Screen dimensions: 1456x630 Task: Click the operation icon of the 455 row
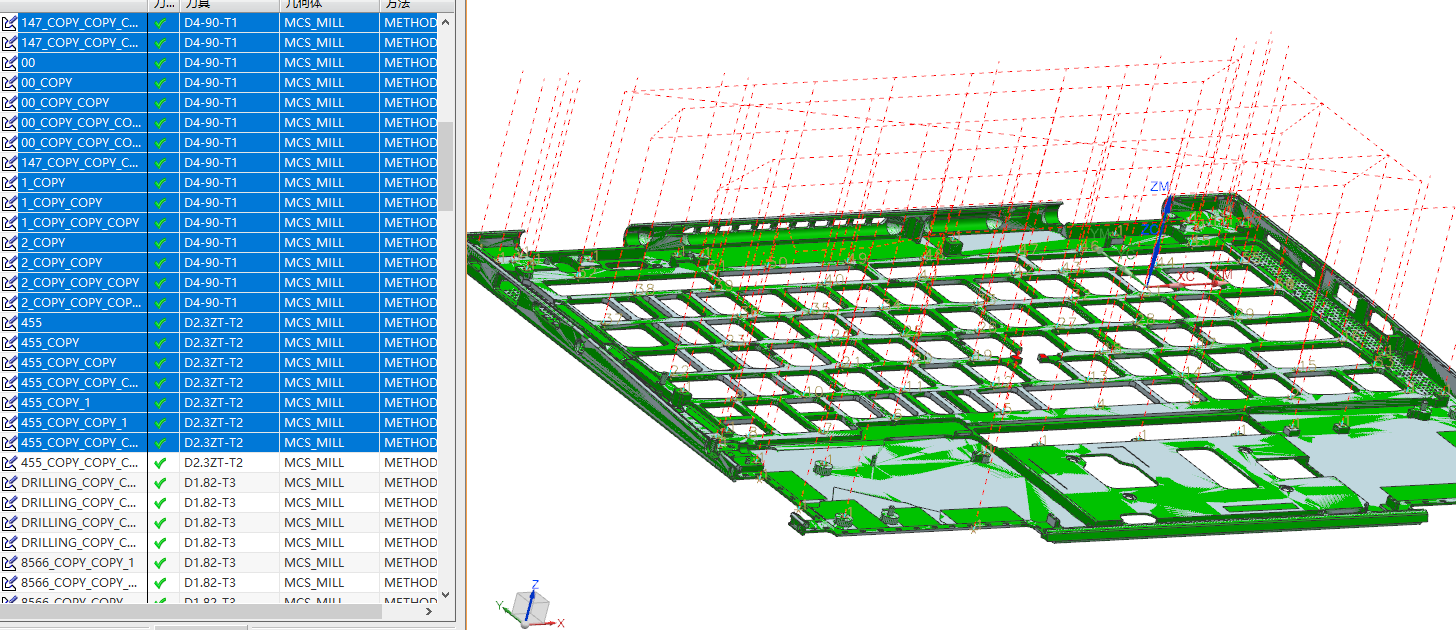[x=9, y=323]
